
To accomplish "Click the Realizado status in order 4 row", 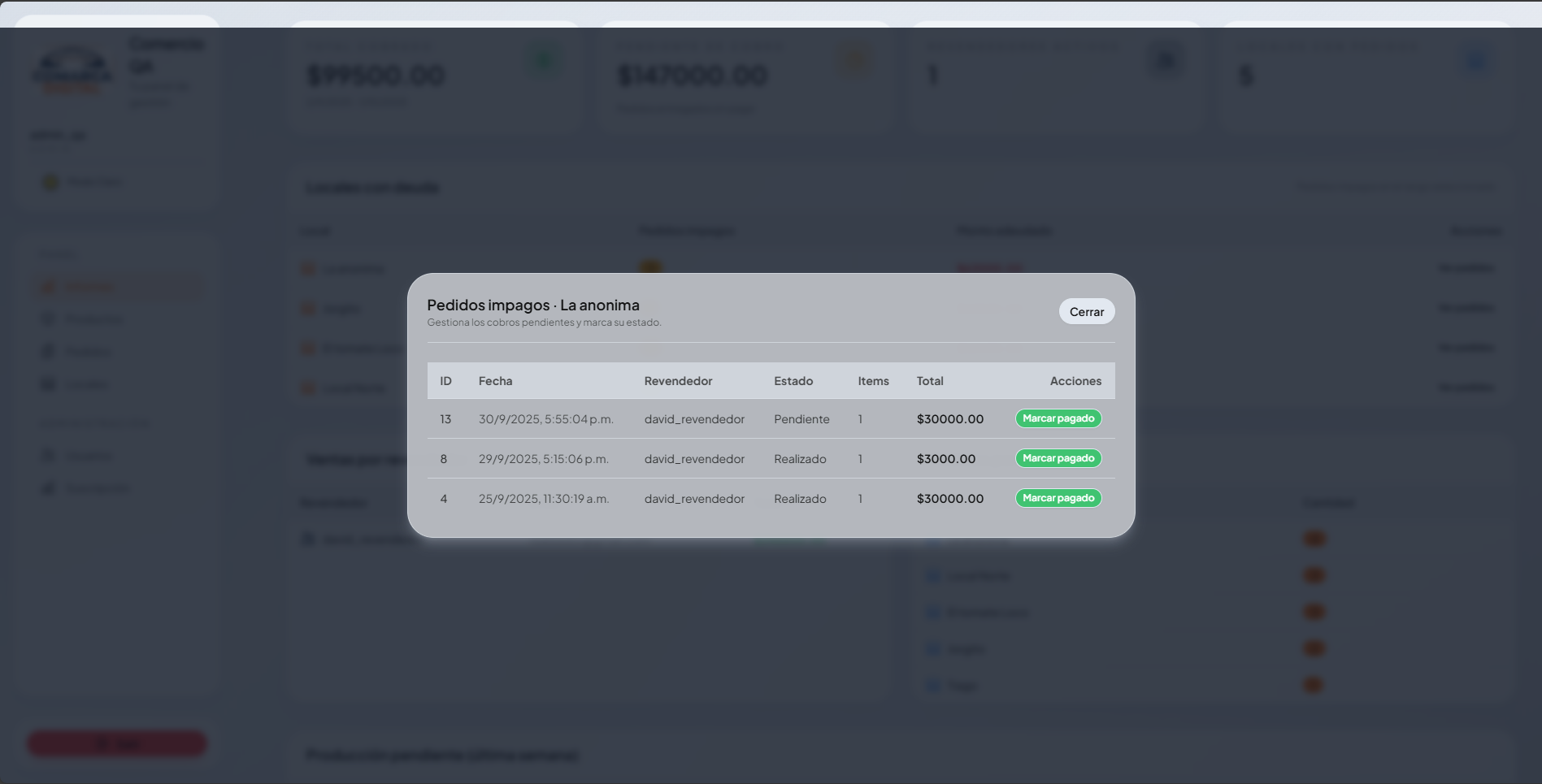I will pos(800,499).
